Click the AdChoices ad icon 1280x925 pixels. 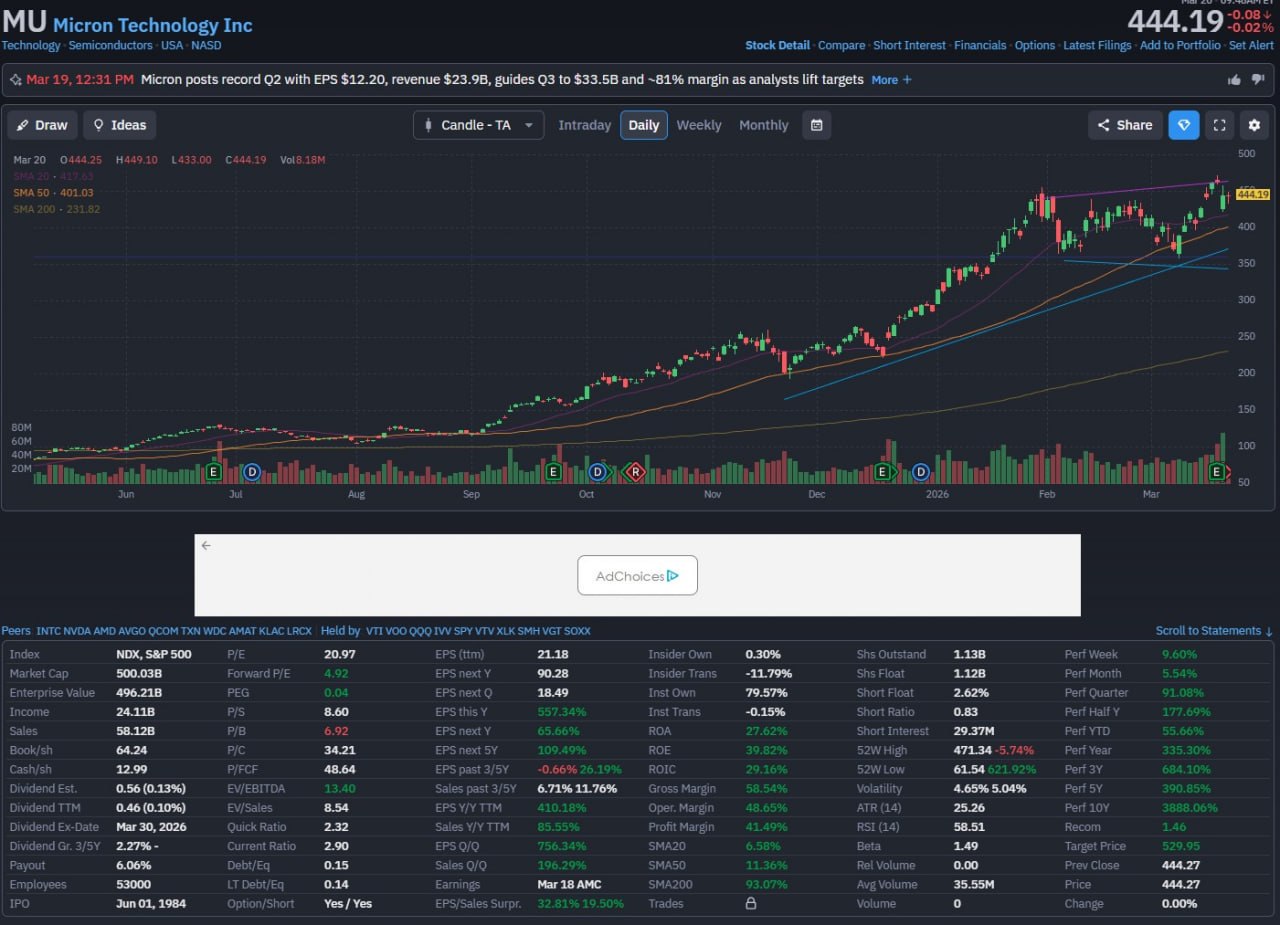pyautogui.click(x=637, y=576)
